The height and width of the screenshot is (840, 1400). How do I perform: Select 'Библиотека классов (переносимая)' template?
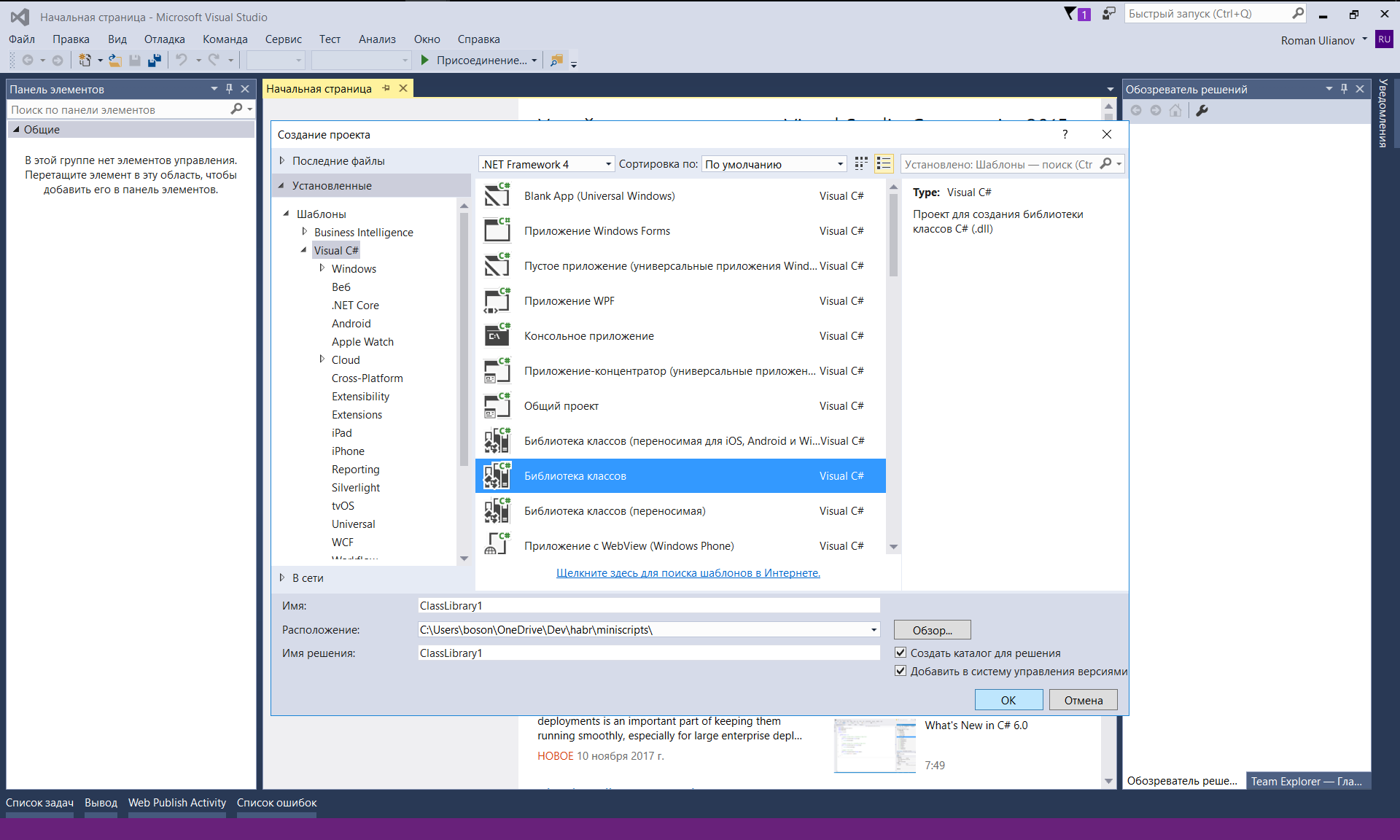click(680, 511)
